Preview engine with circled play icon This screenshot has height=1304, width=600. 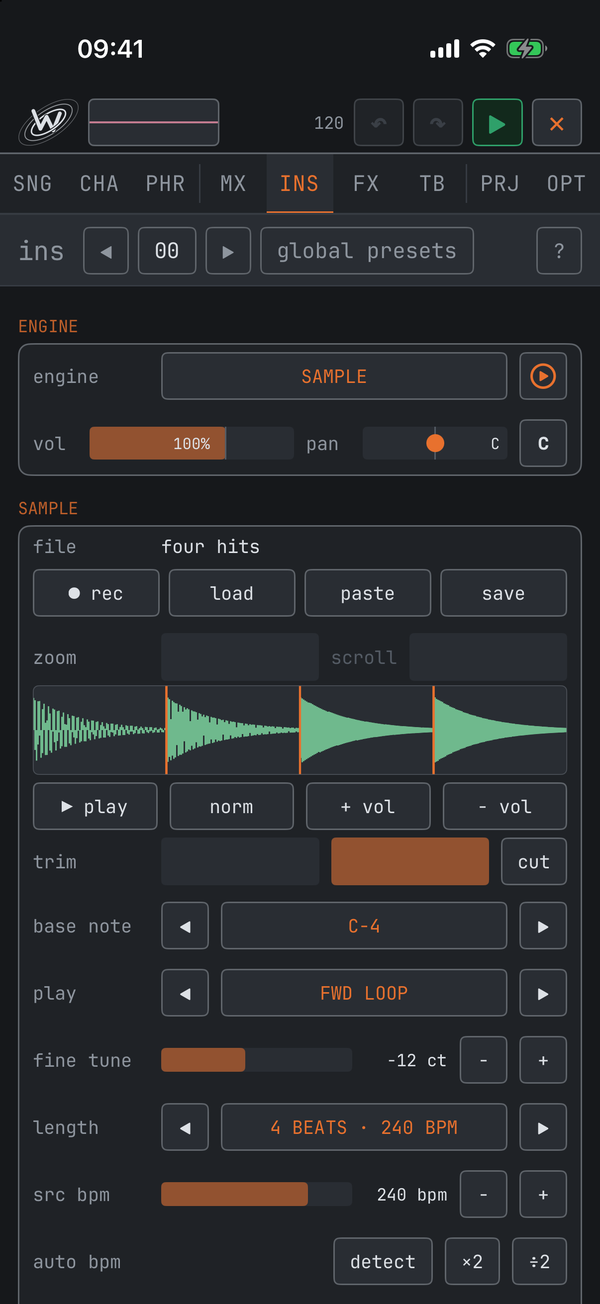pyautogui.click(x=543, y=377)
